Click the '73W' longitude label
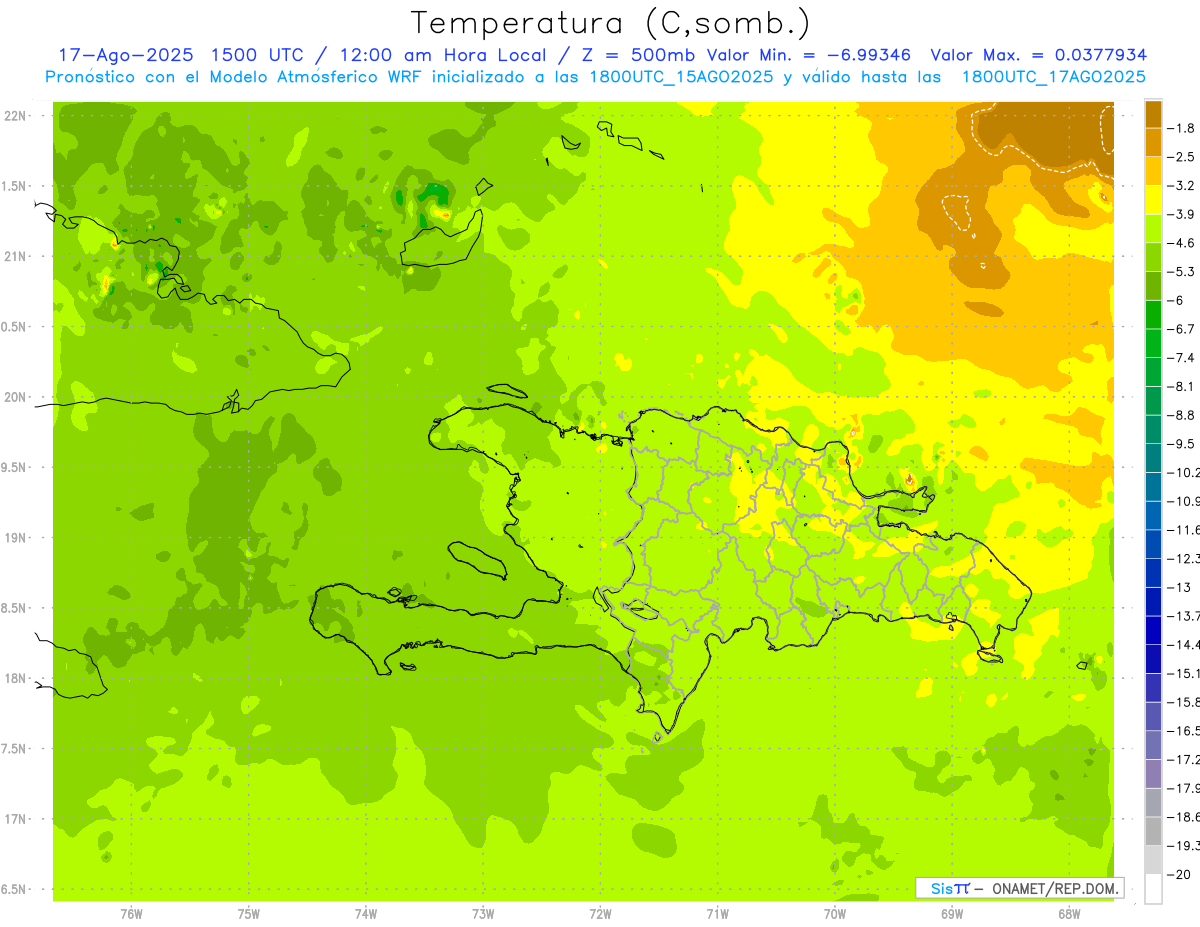 [x=483, y=914]
